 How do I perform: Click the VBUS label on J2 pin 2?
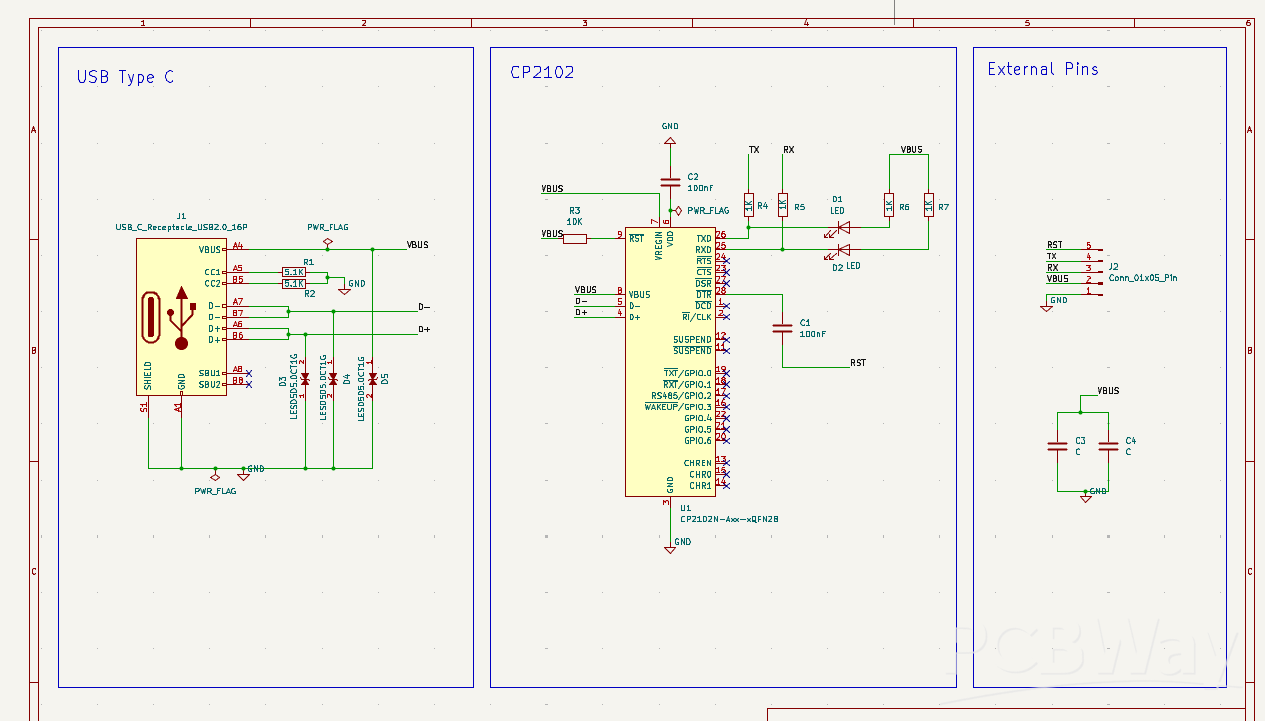click(1058, 279)
